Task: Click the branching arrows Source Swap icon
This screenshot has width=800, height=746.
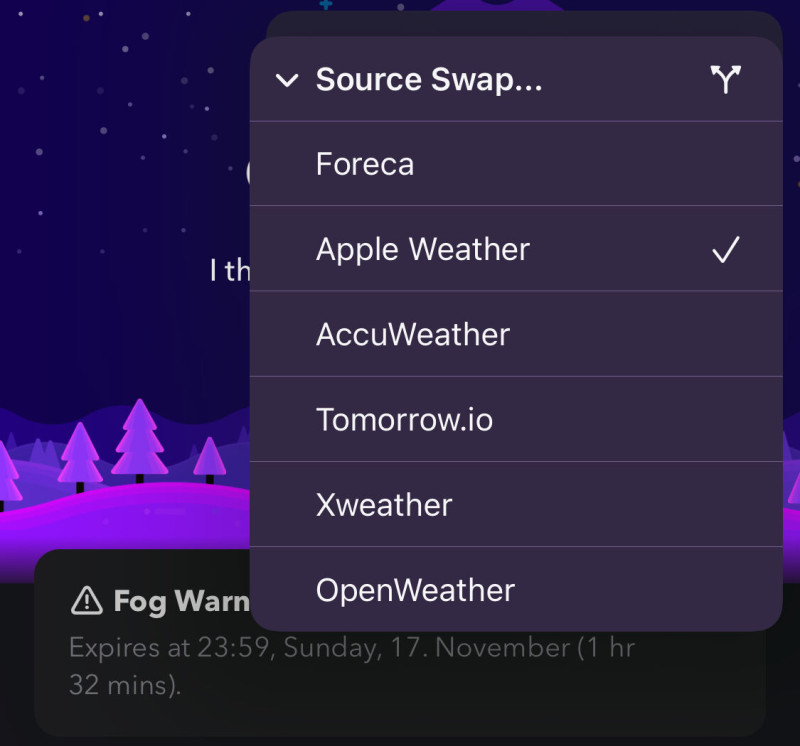Action: click(725, 80)
